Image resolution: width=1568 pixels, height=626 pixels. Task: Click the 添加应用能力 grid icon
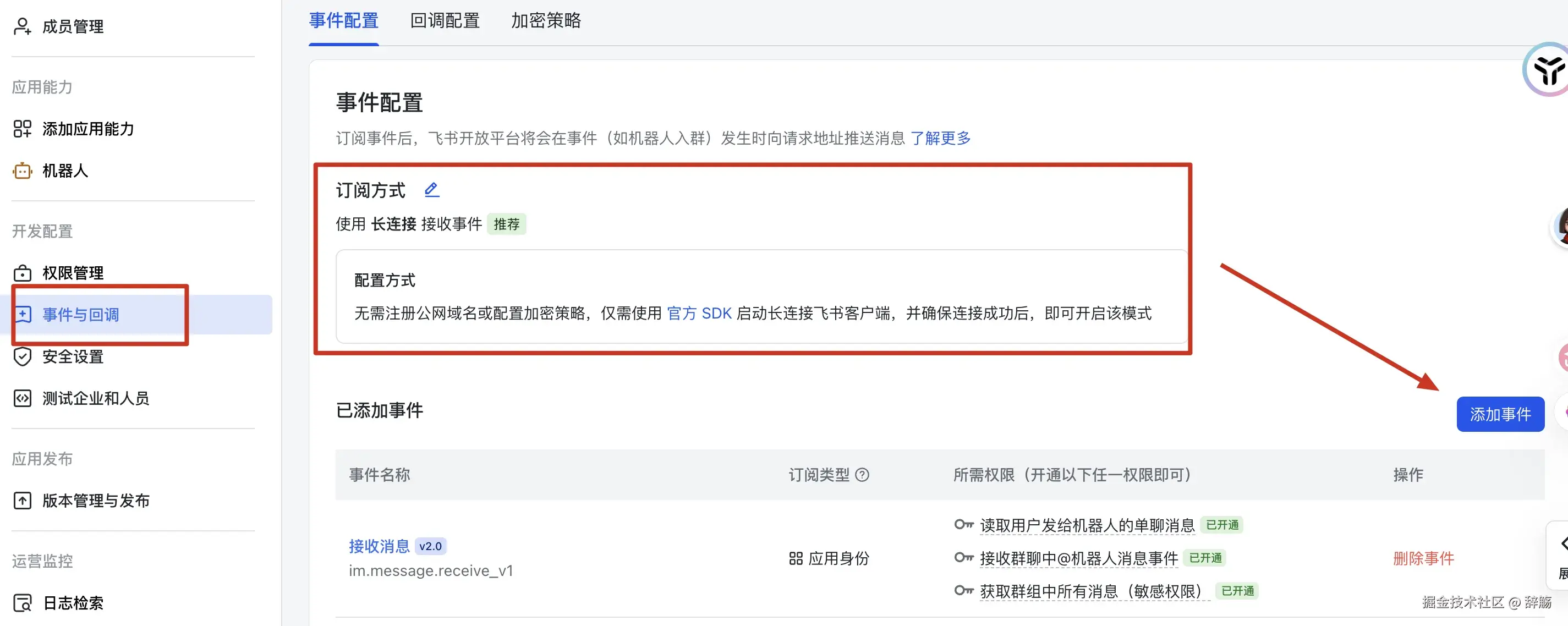coord(22,128)
